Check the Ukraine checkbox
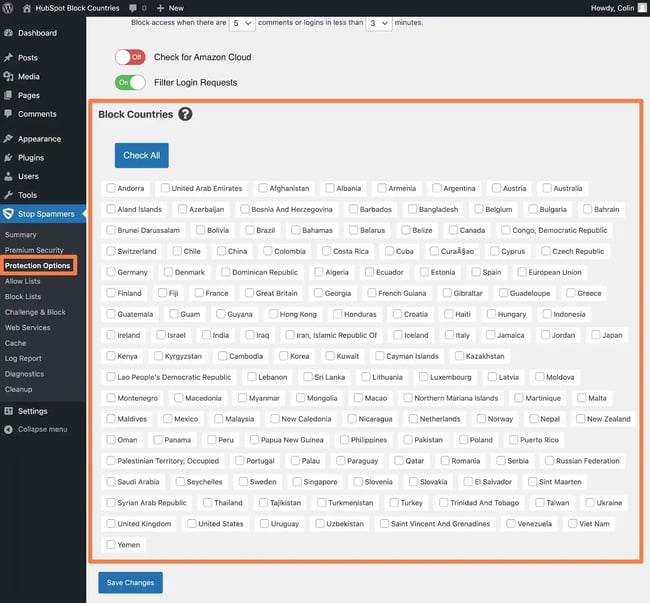Screen dimensions: 650x603 tap(590, 502)
